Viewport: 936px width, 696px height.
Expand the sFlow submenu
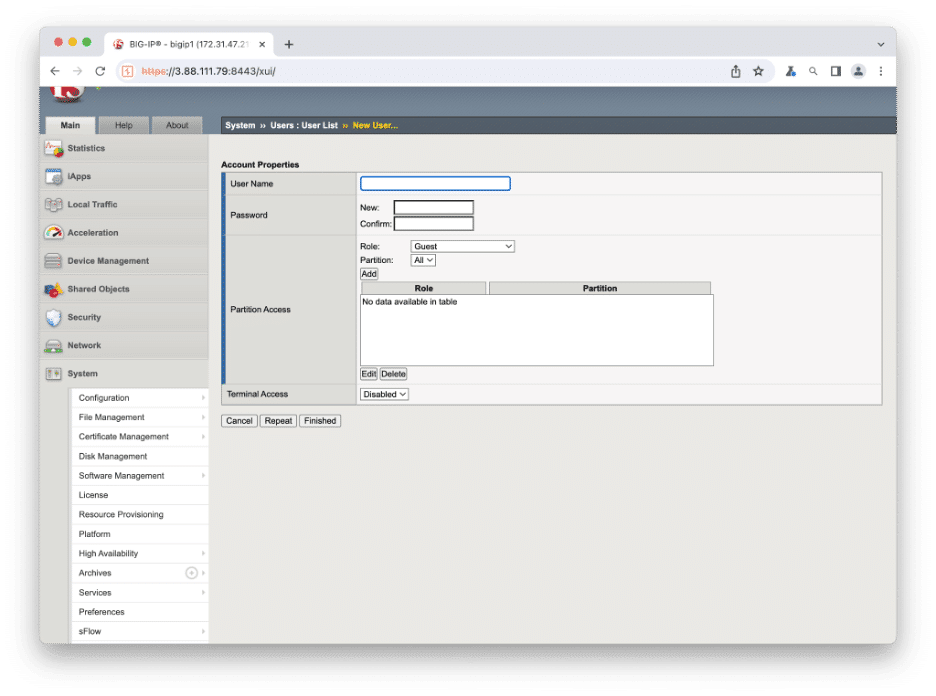pyautogui.click(x=203, y=632)
